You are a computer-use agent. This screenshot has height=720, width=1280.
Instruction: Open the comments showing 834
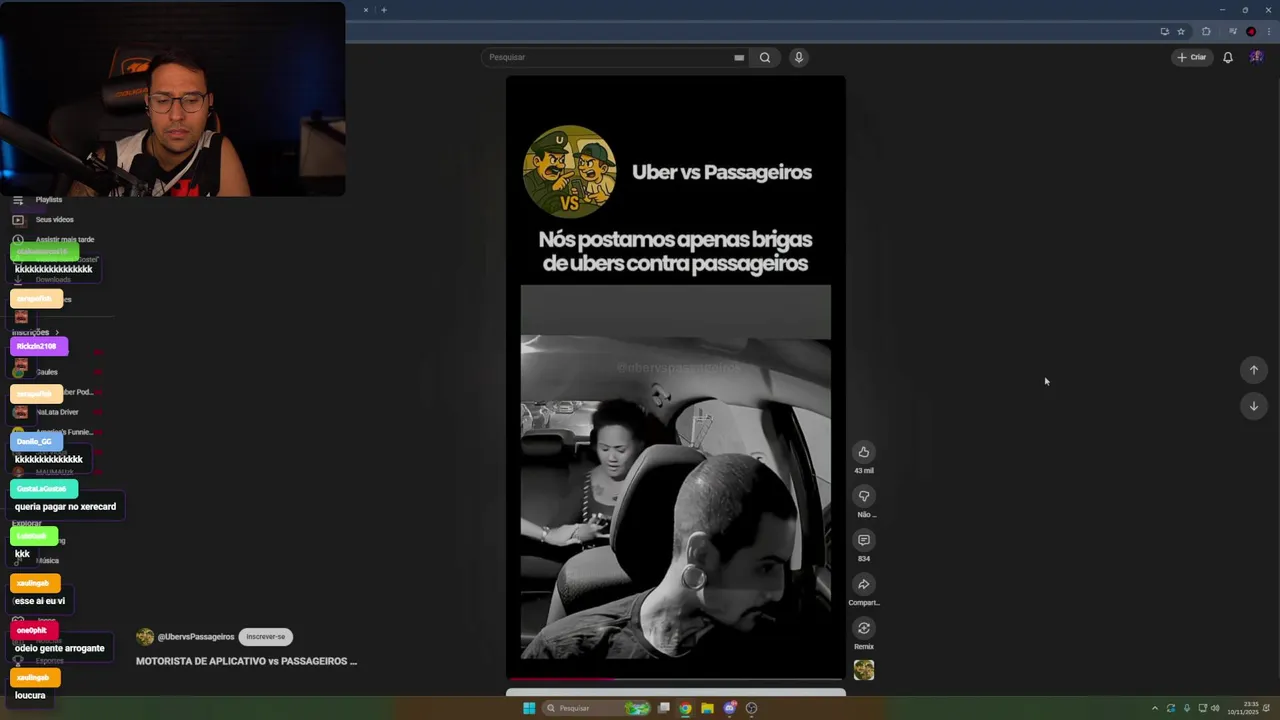point(864,540)
